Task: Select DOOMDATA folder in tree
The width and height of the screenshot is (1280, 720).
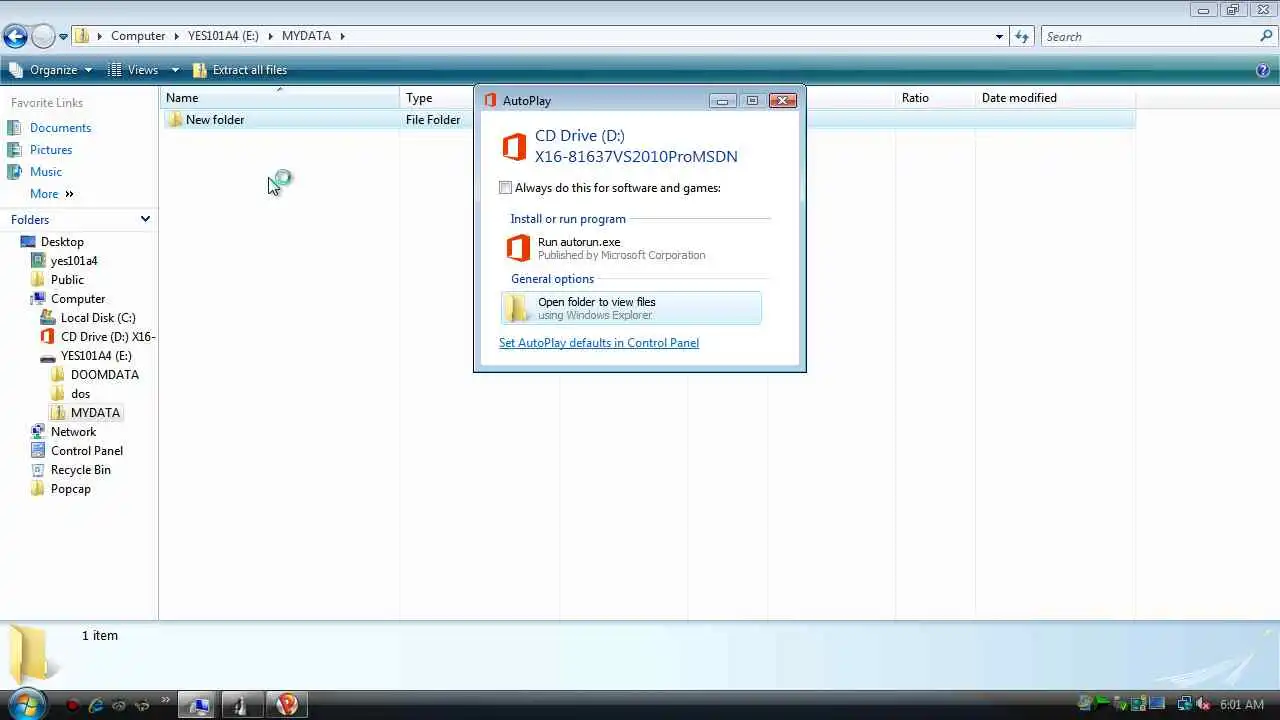Action: point(104,375)
